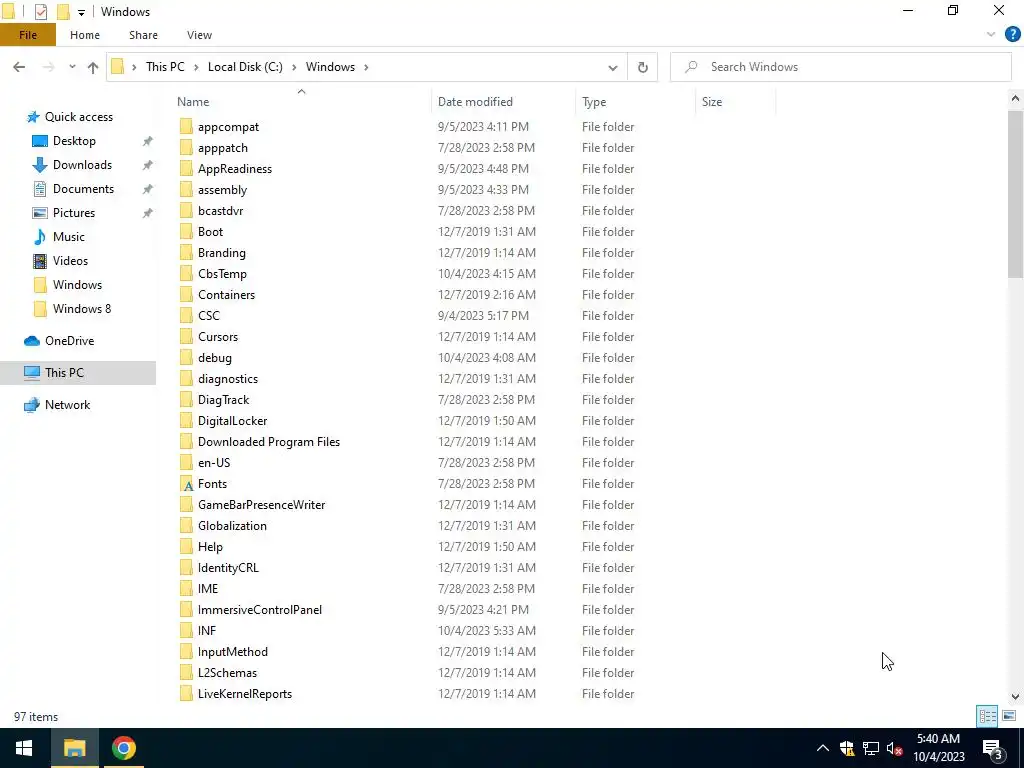Select the DigitalLocker folder

click(232, 421)
